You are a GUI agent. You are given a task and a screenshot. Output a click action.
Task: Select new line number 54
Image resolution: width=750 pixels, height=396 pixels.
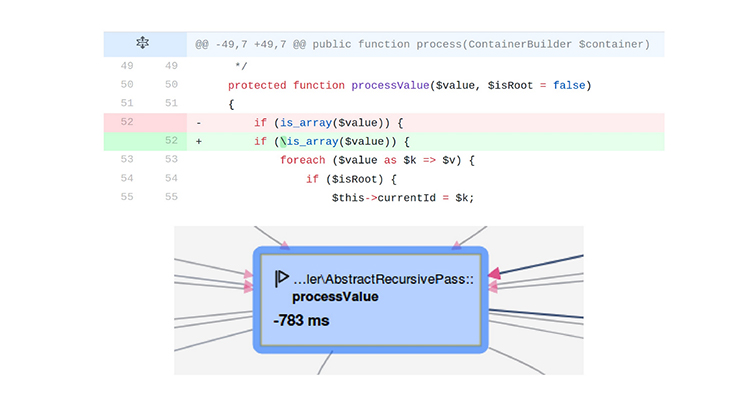pos(171,178)
